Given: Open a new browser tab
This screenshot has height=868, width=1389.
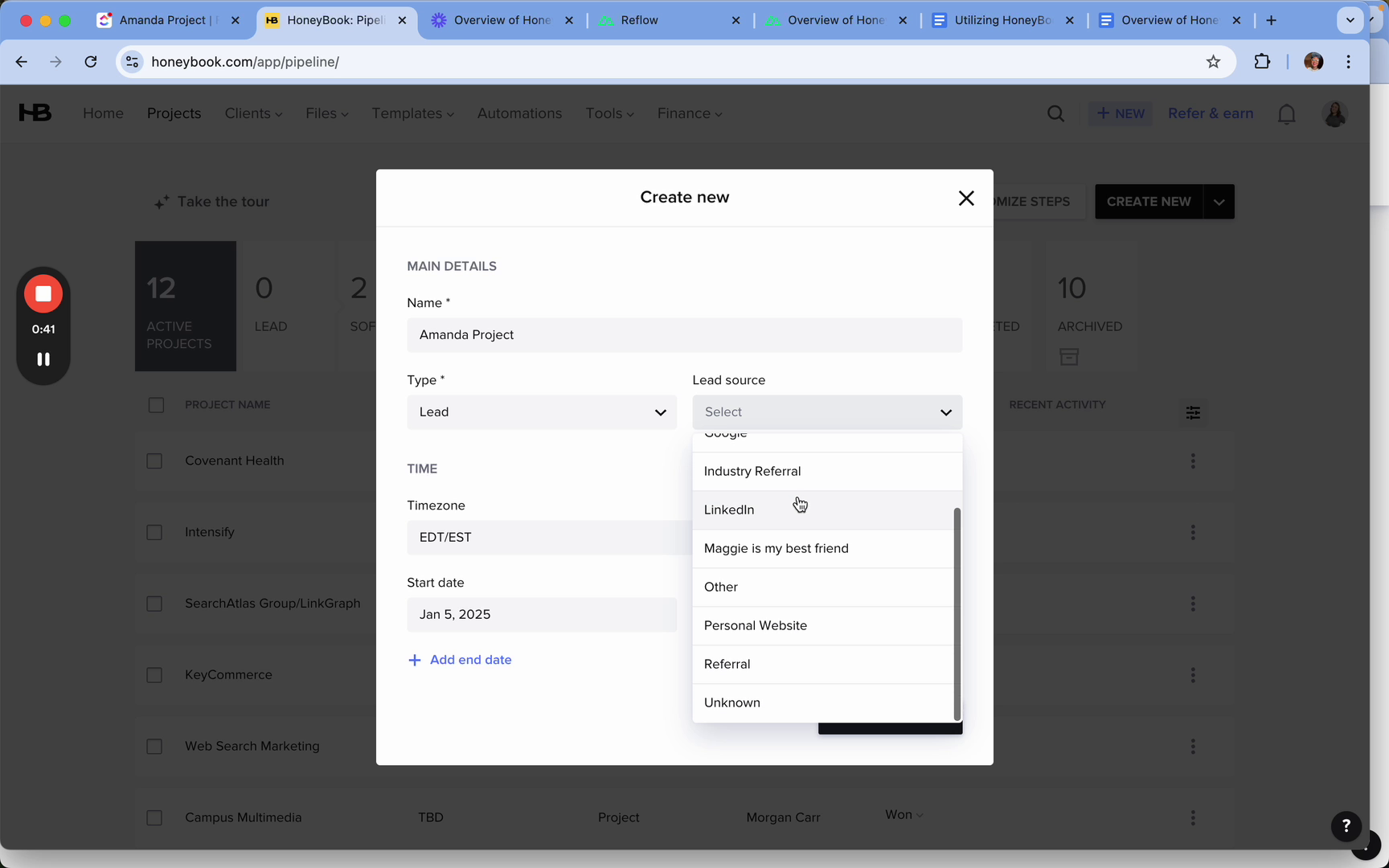Looking at the screenshot, I should tap(1271, 20).
